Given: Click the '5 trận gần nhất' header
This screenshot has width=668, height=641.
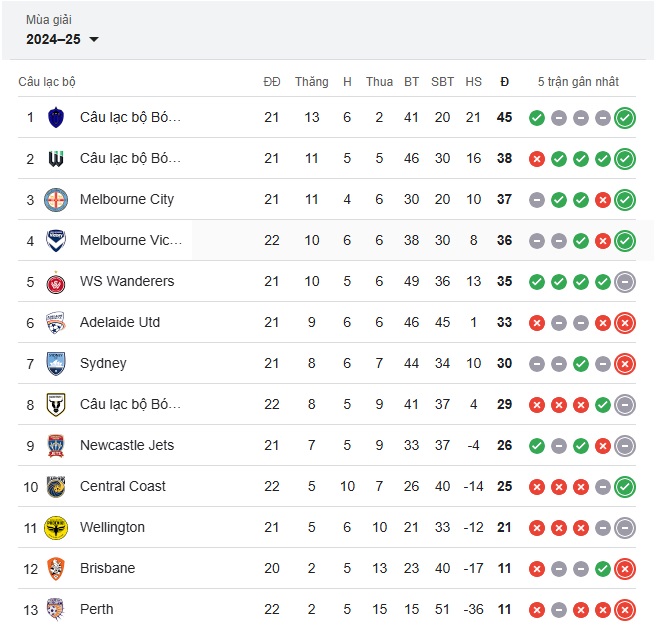Looking at the screenshot, I should click(x=578, y=82).
